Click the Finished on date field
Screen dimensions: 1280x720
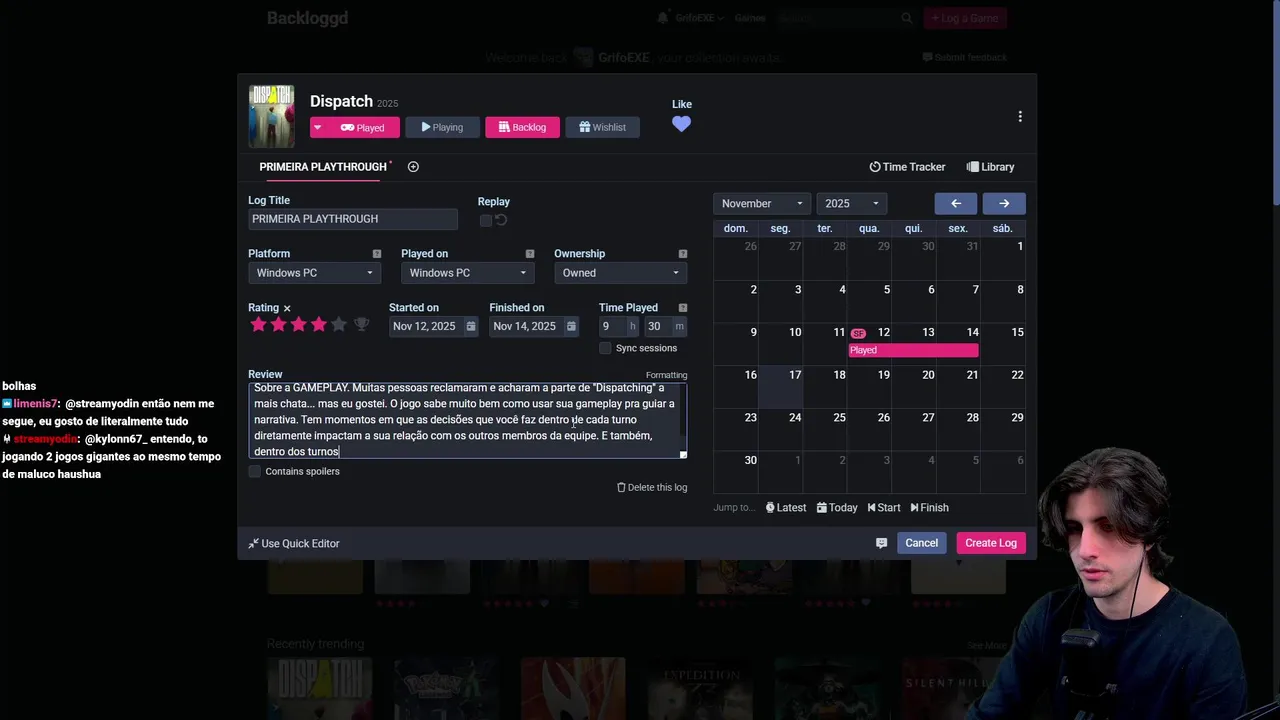pyautogui.click(x=525, y=326)
